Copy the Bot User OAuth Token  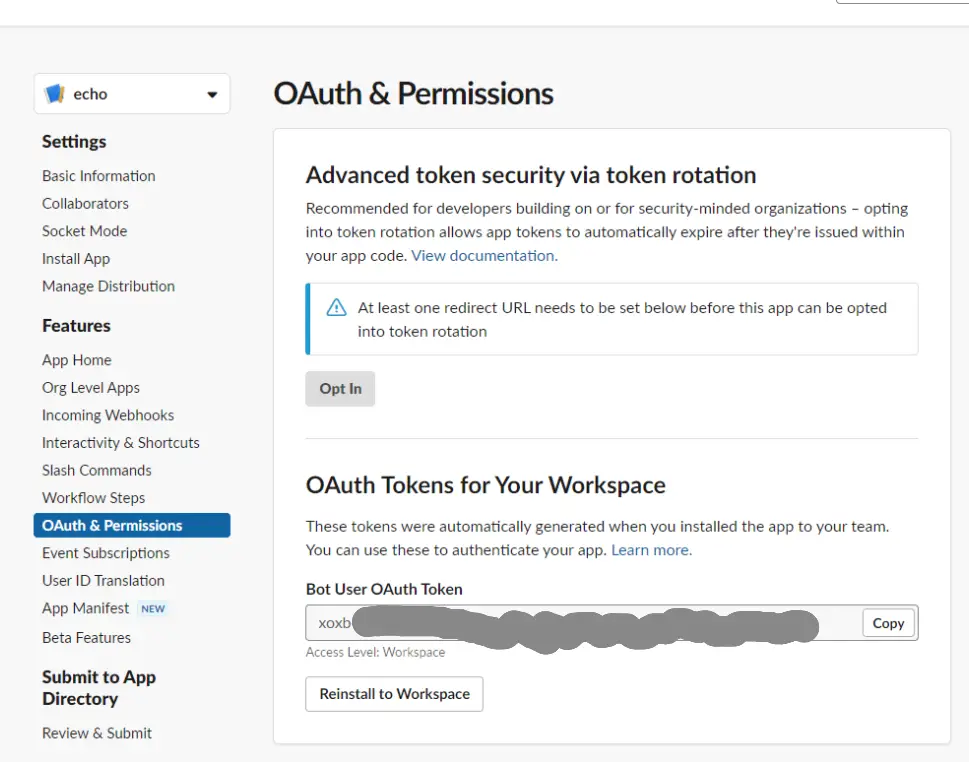[x=889, y=623]
